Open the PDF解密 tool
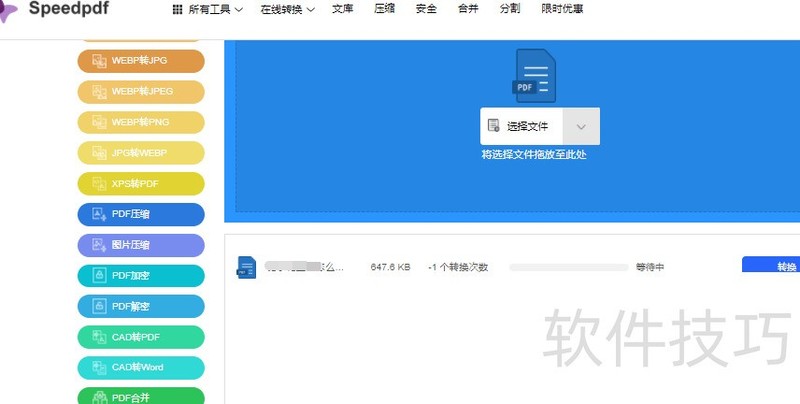 [x=141, y=306]
